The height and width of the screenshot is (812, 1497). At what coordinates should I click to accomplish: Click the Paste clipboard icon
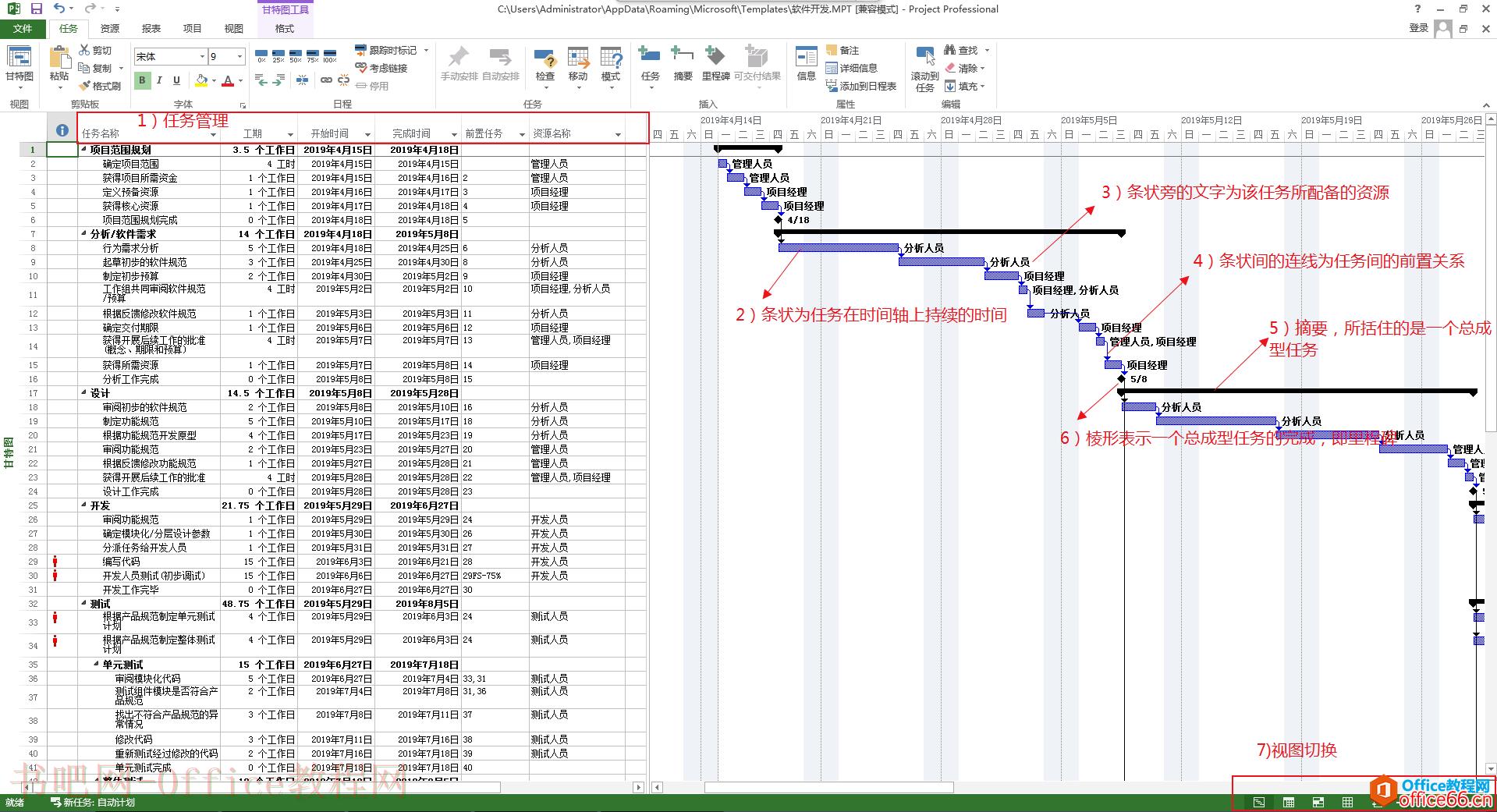click(59, 58)
